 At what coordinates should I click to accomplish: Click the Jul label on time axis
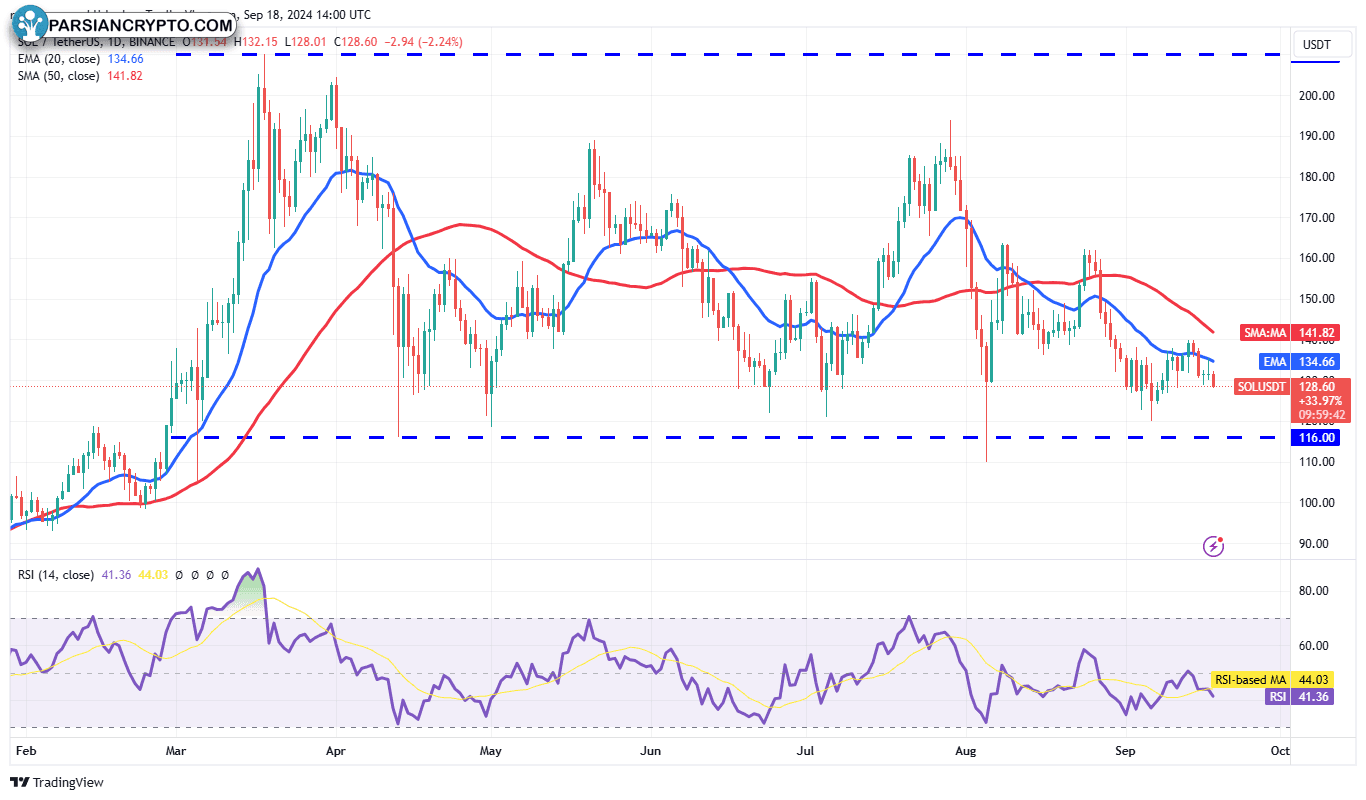click(x=806, y=749)
